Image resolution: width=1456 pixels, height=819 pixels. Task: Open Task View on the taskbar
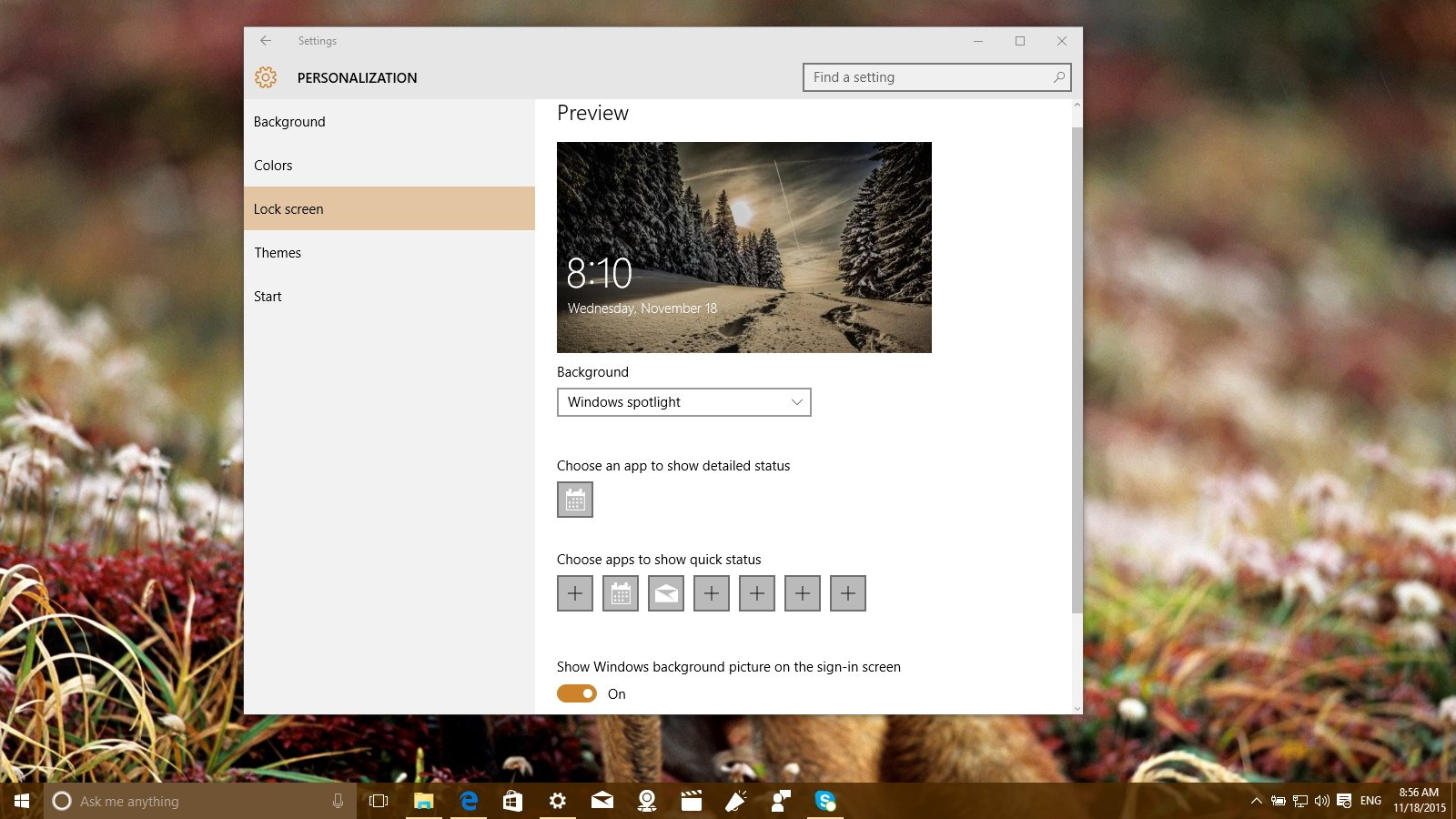point(379,801)
